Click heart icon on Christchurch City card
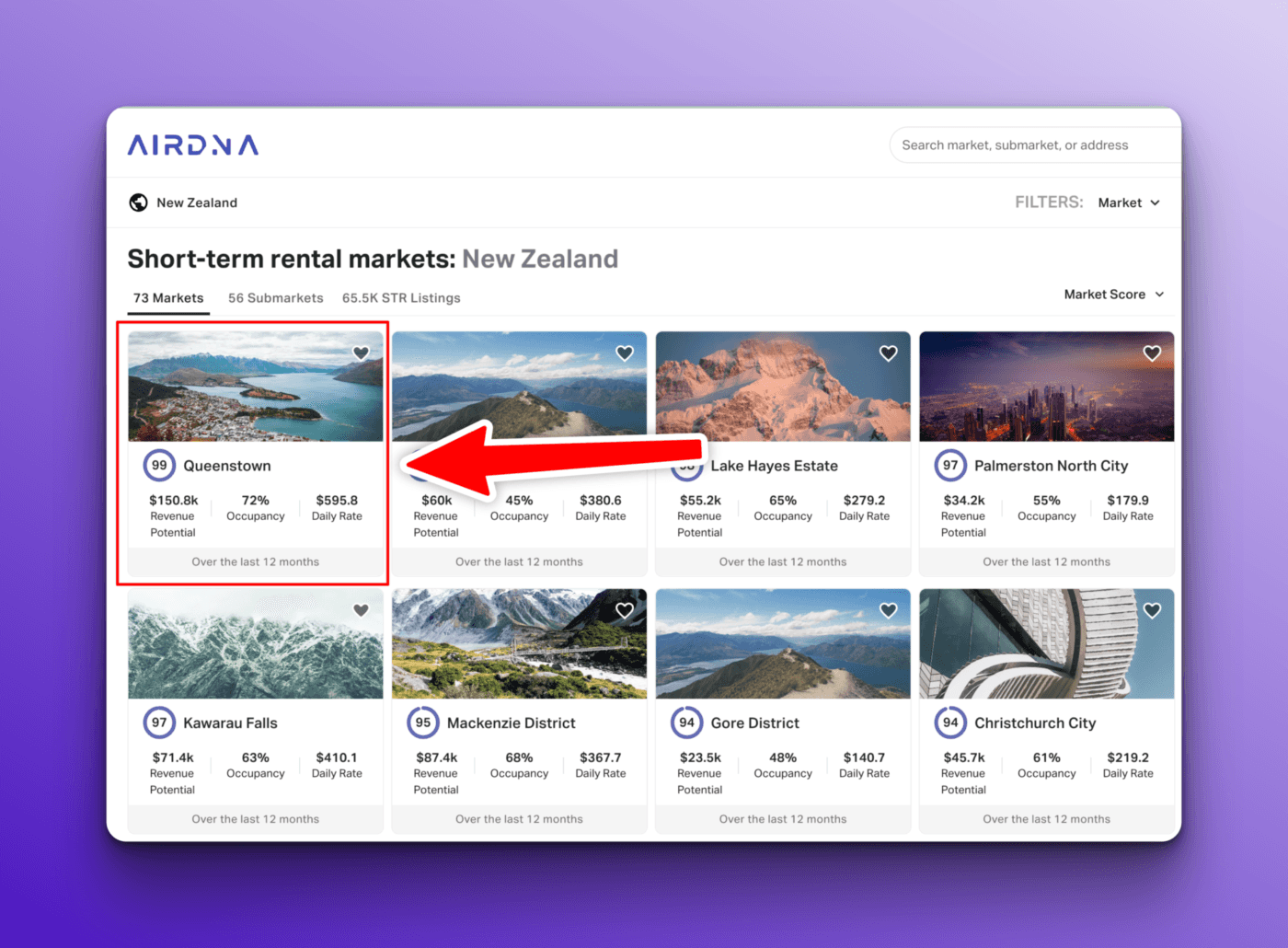This screenshot has width=1288, height=948. tap(1151, 610)
